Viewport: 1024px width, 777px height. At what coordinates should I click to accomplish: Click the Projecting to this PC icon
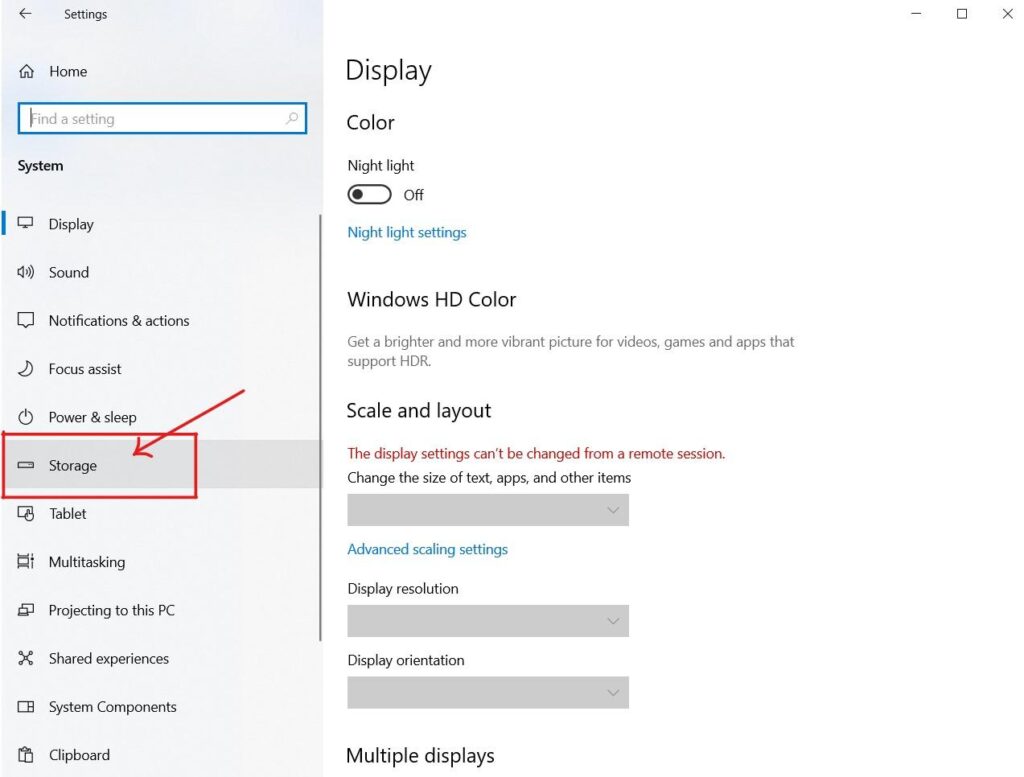click(25, 610)
